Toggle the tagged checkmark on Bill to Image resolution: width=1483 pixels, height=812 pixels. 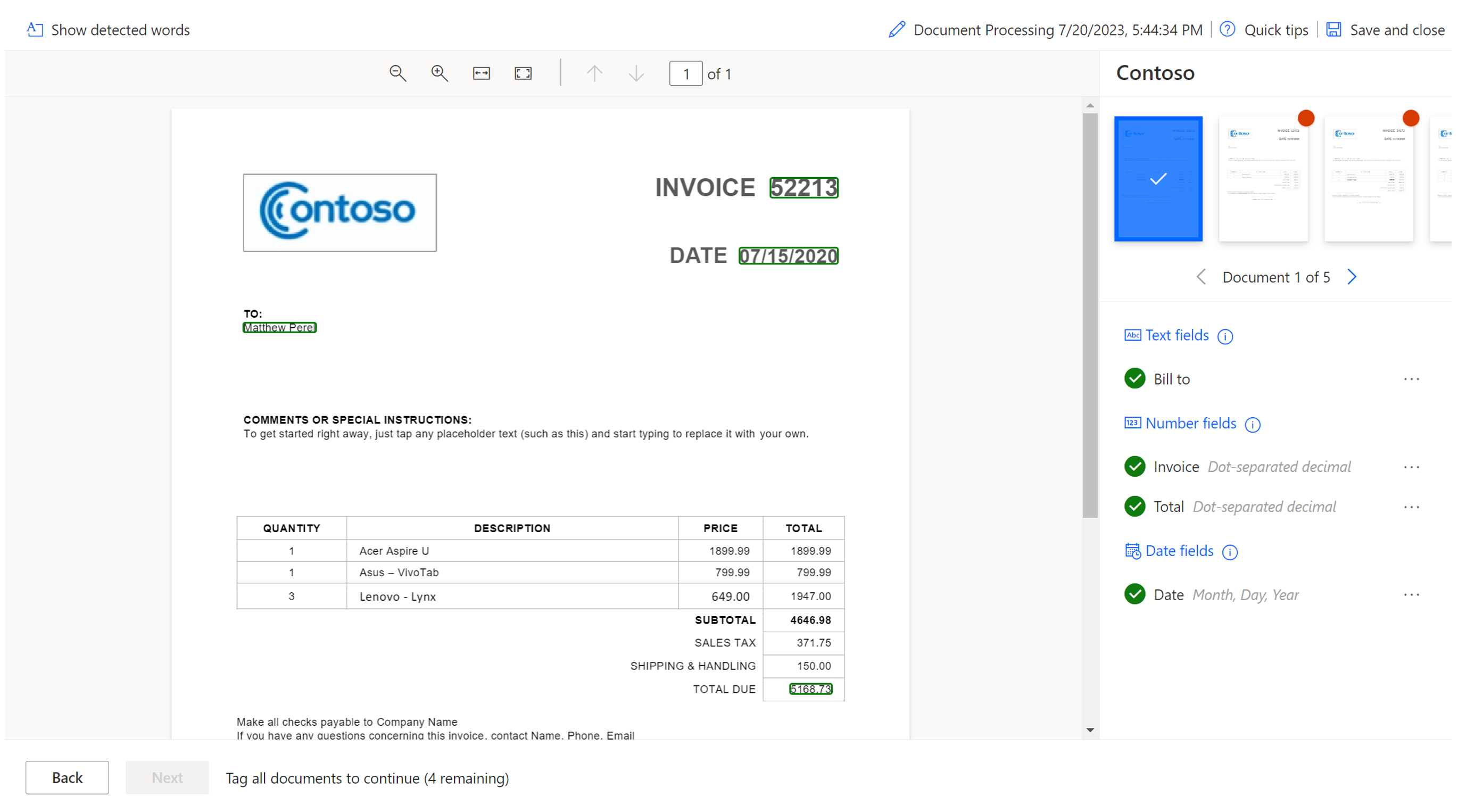[x=1134, y=378]
